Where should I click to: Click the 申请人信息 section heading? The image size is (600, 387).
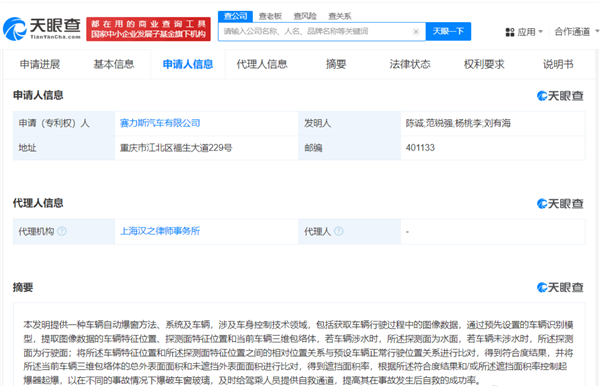click(38, 95)
